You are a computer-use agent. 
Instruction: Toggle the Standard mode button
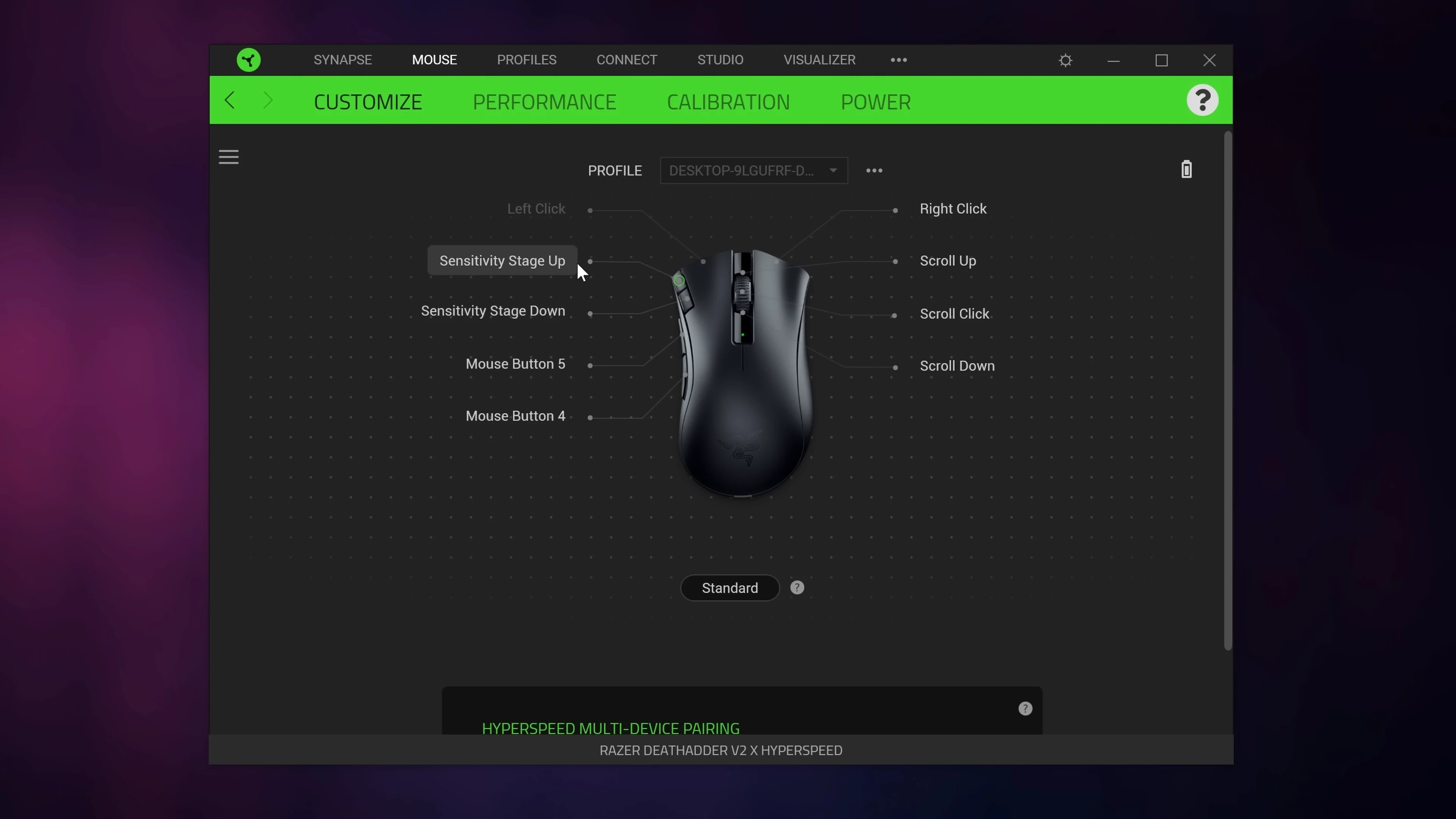coord(730,588)
